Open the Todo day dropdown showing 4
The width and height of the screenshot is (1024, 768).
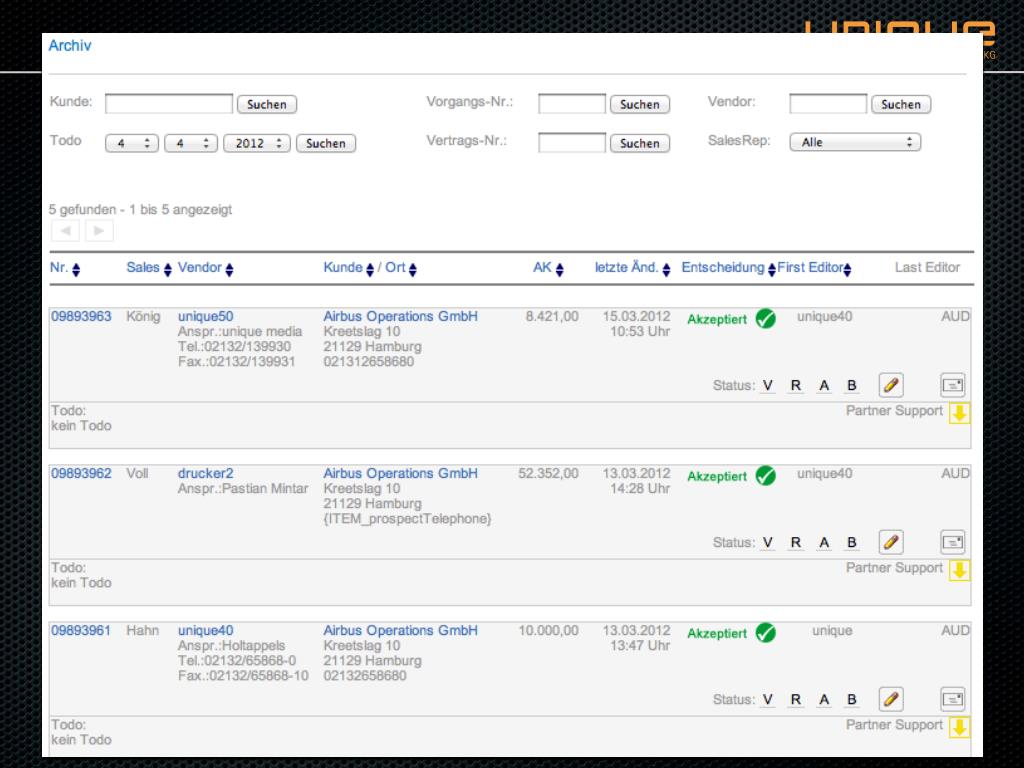[x=132, y=143]
